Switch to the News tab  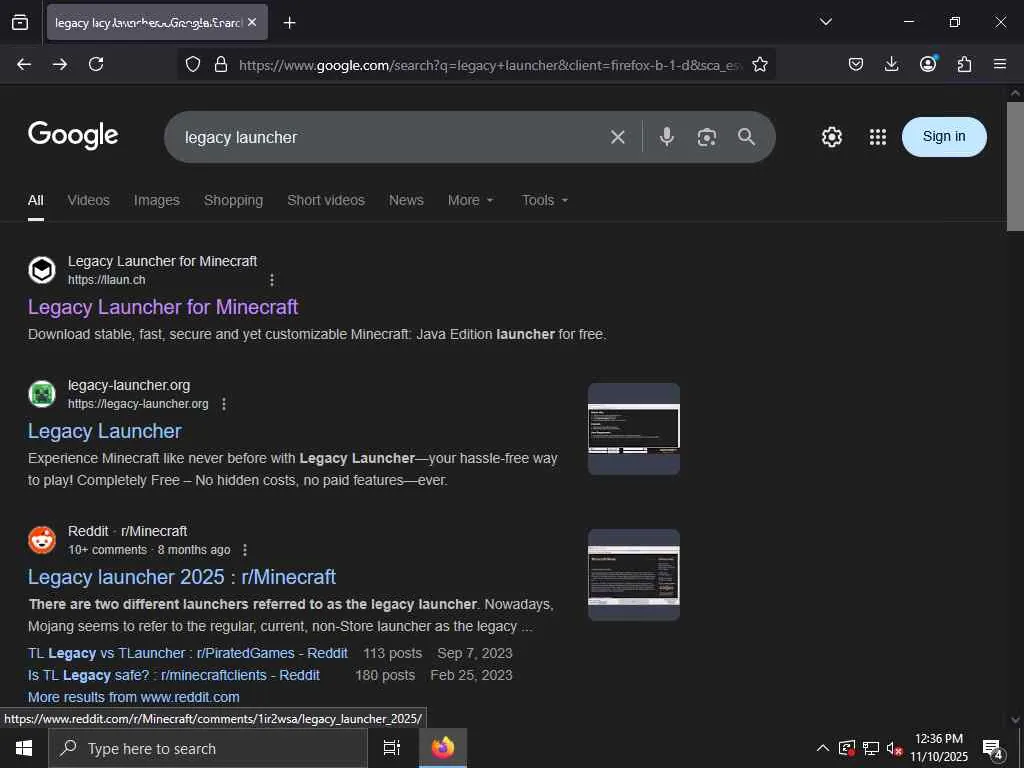[x=406, y=200]
